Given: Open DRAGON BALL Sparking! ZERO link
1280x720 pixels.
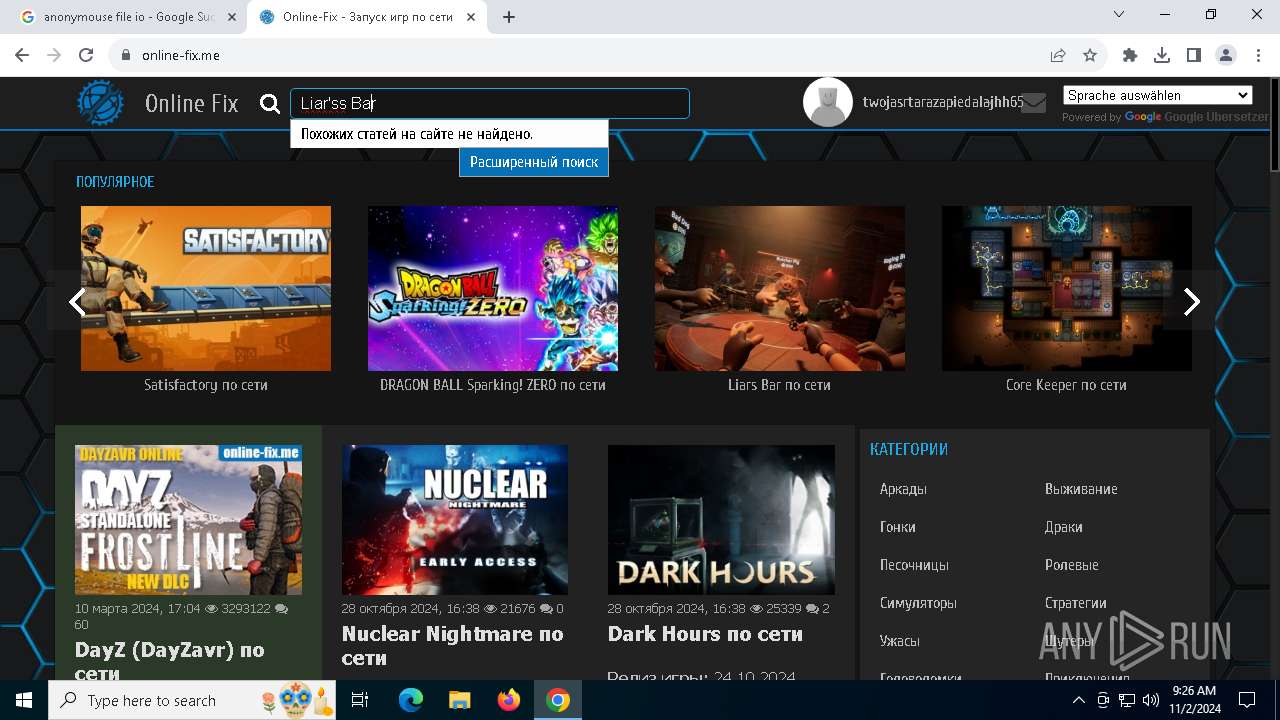Looking at the screenshot, I should click(493, 385).
